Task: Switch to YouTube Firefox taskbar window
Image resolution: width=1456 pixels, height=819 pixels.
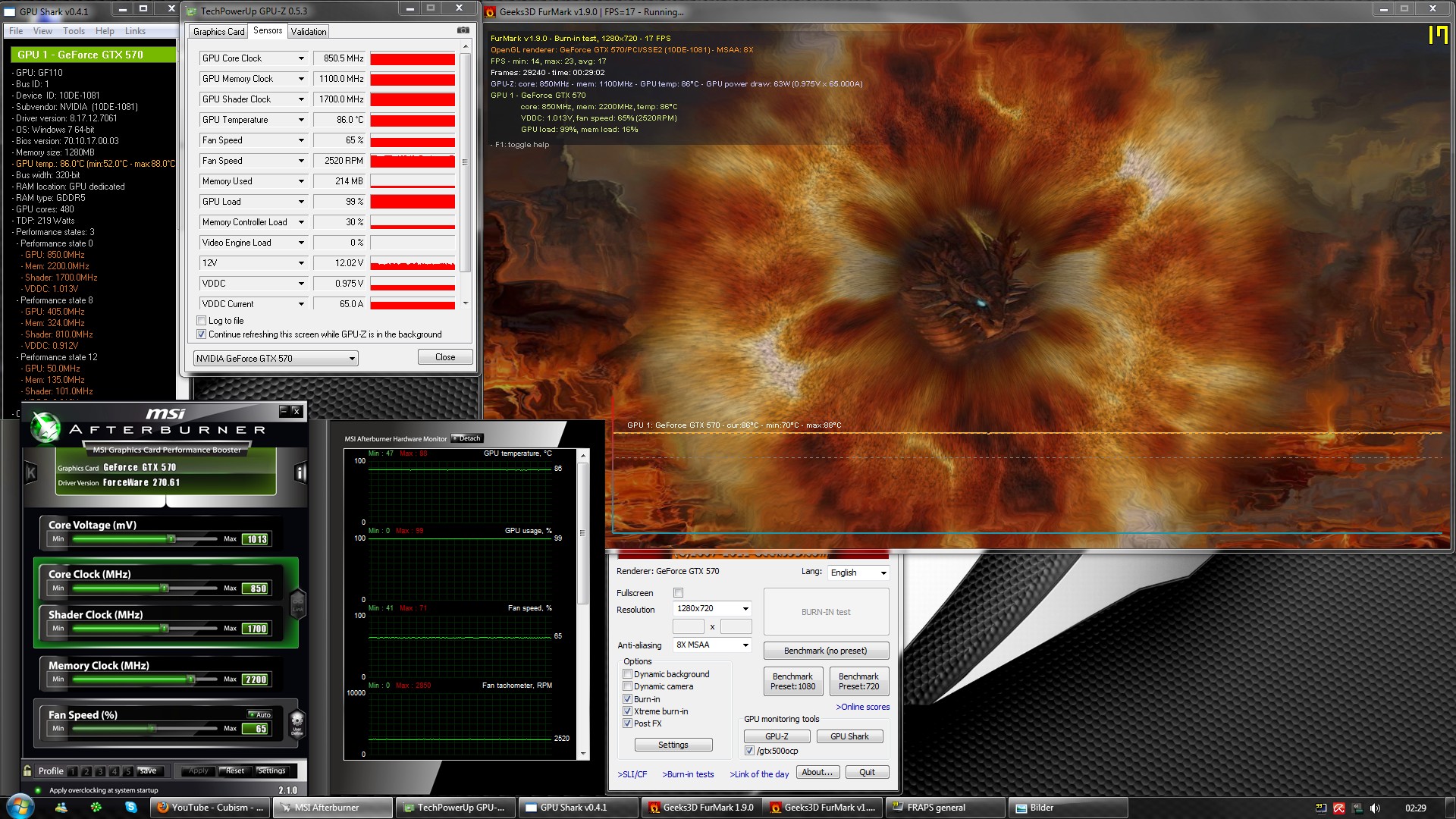Action: (x=209, y=808)
